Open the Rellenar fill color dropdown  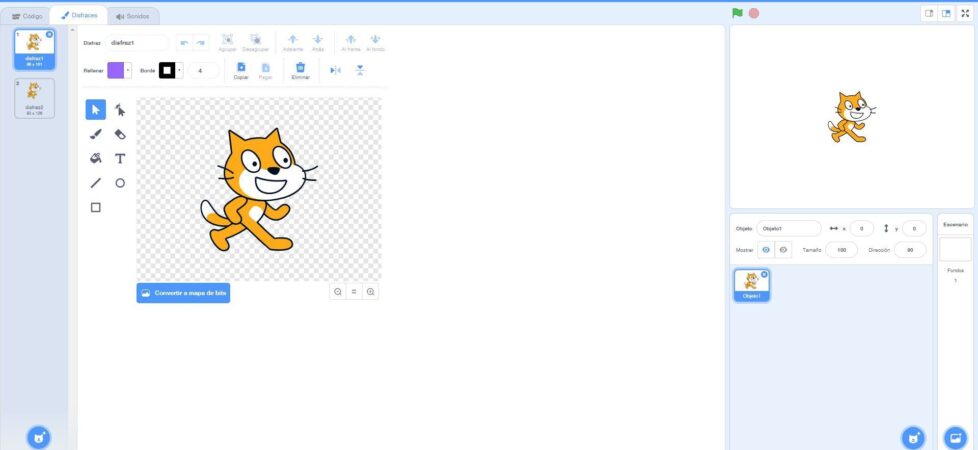tap(128, 71)
